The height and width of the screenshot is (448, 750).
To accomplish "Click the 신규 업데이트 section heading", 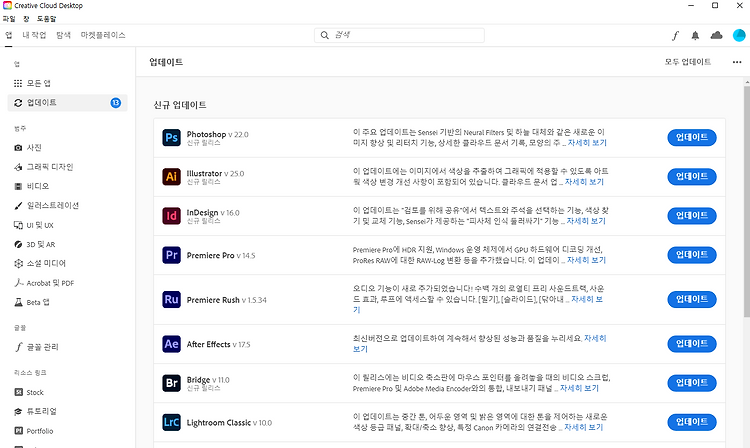I will point(180,105).
